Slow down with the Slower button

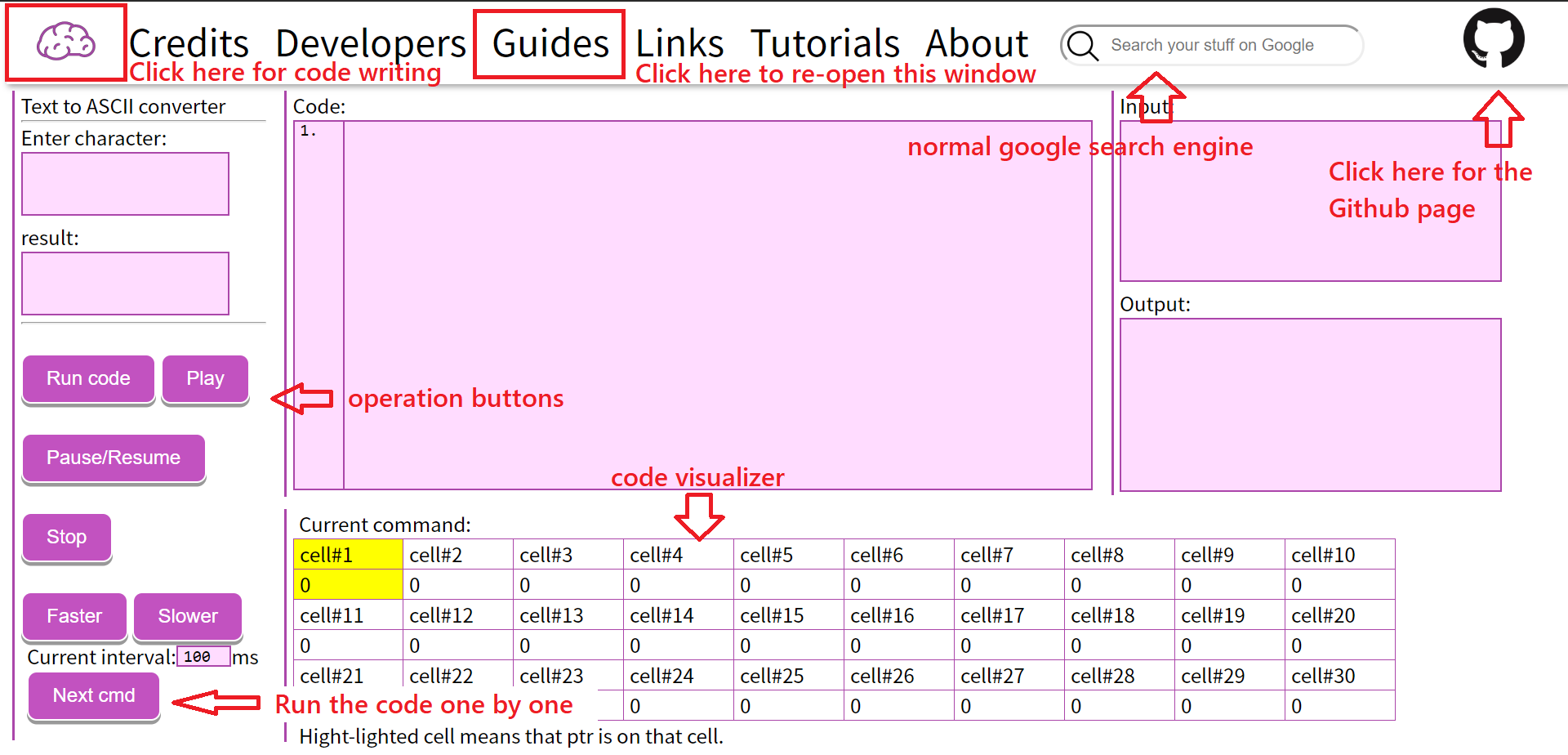[188, 616]
